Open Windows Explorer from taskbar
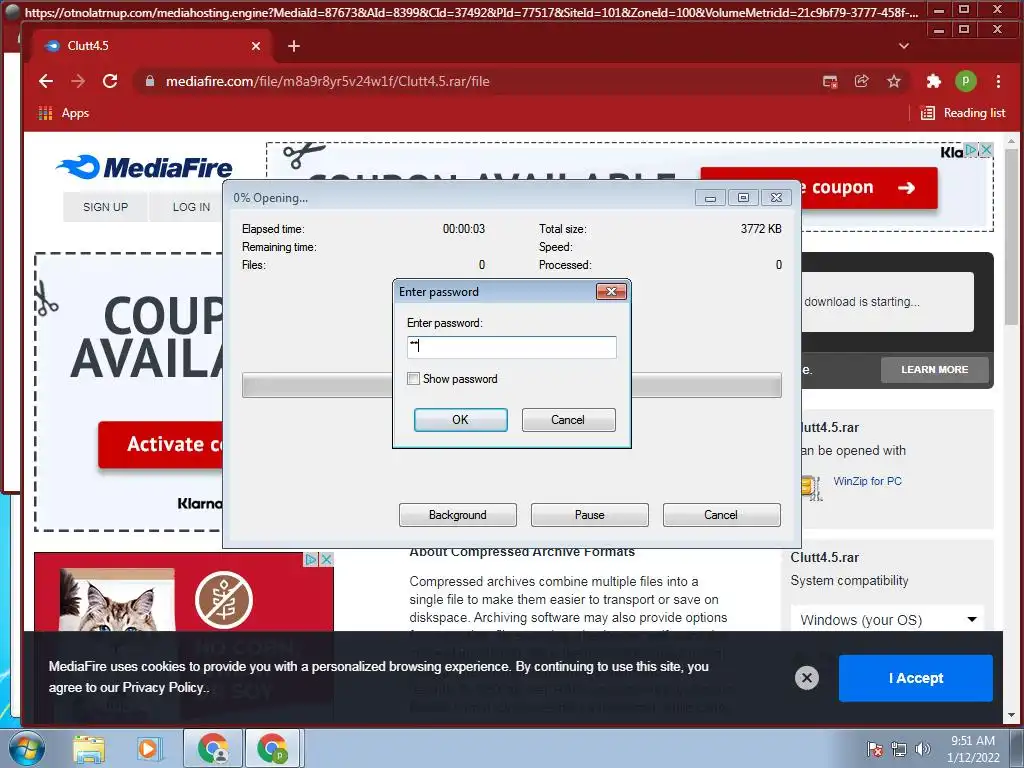This screenshot has height=768, width=1024. [89, 748]
